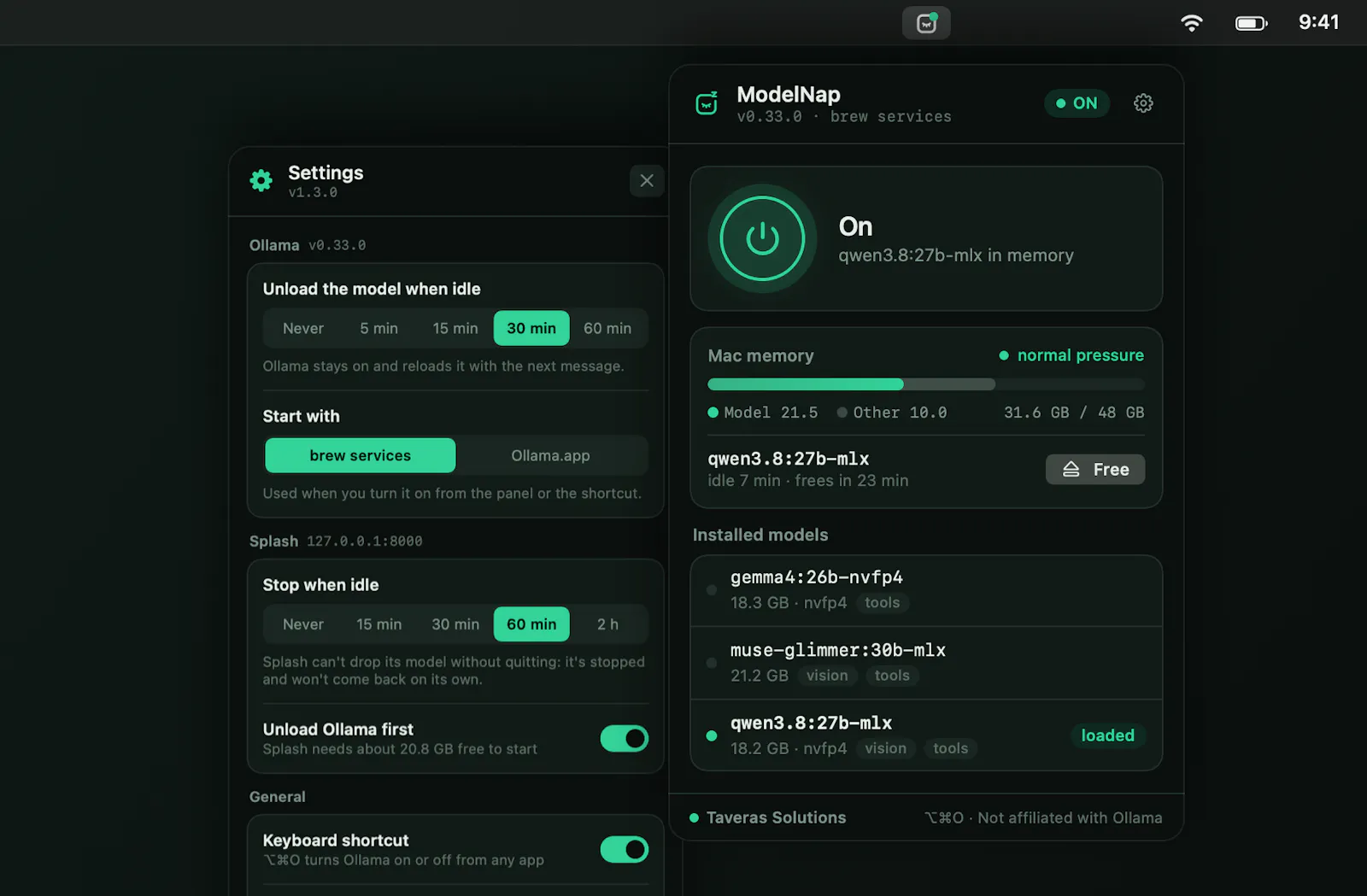
Task: Set Ollama unload idle time to 15 min
Action: pyautogui.click(x=455, y=328)
